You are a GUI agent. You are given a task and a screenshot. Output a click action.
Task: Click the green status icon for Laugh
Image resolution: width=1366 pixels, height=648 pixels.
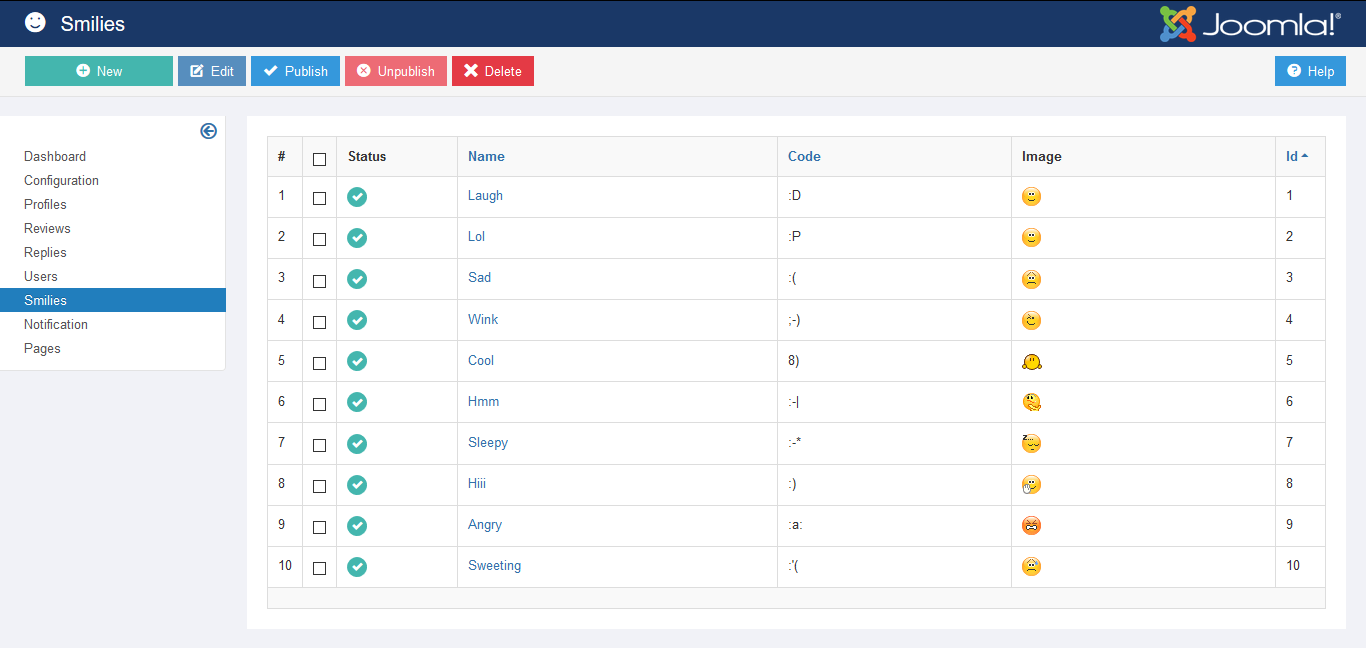pyautogui.click(x=357, y=197)
